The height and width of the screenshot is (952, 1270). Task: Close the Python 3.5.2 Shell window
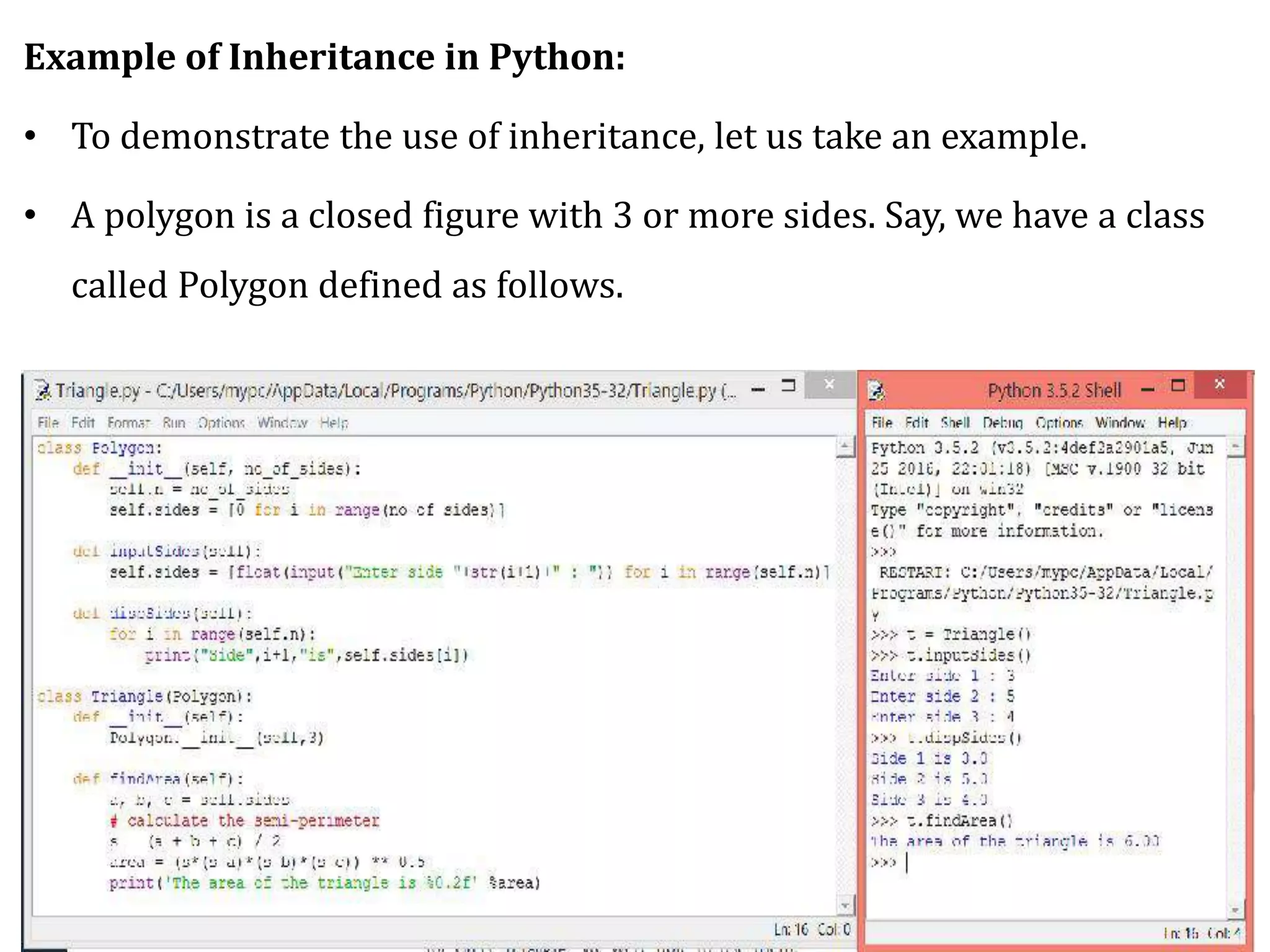coord(1219,384)
